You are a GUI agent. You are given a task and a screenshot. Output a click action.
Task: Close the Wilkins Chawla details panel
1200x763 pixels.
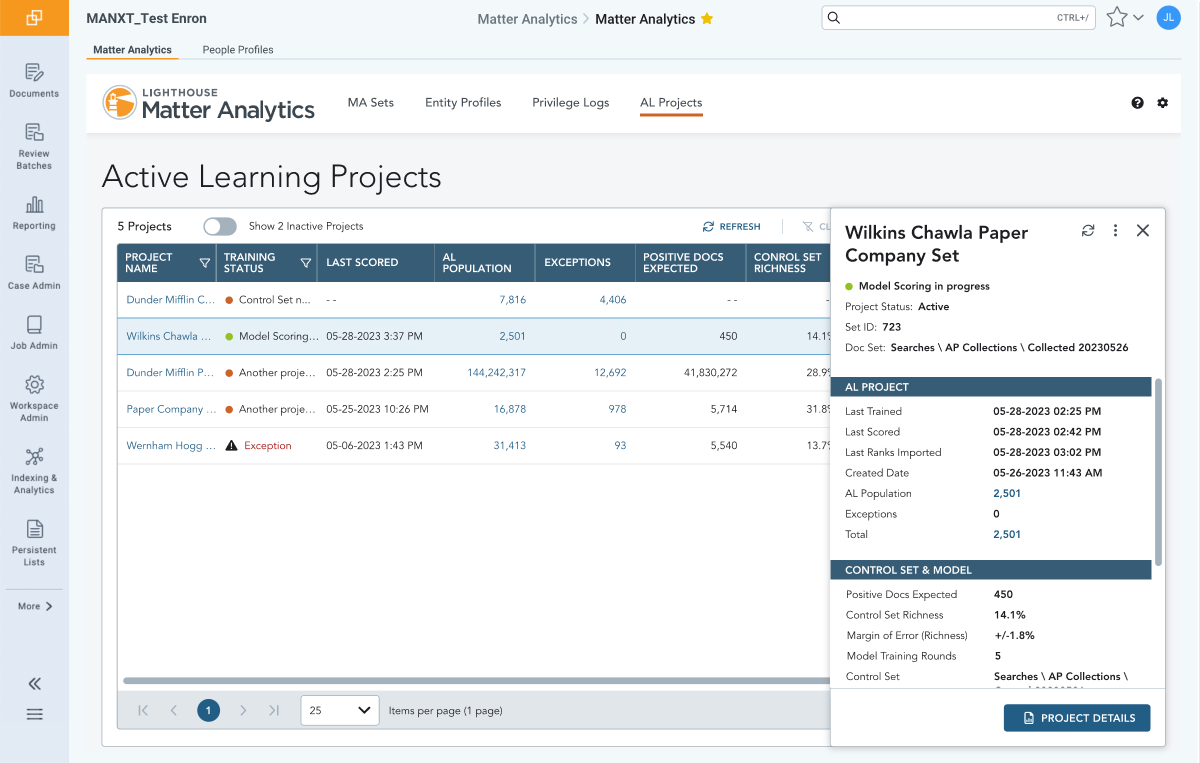(1143, 231)
